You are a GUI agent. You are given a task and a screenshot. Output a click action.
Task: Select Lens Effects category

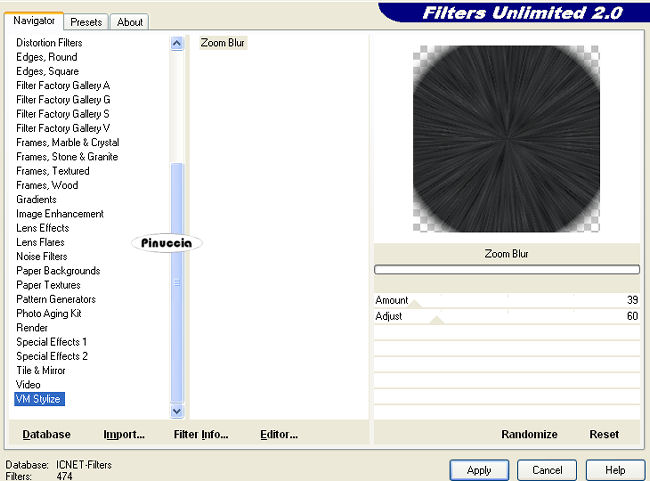pos(43,228)
